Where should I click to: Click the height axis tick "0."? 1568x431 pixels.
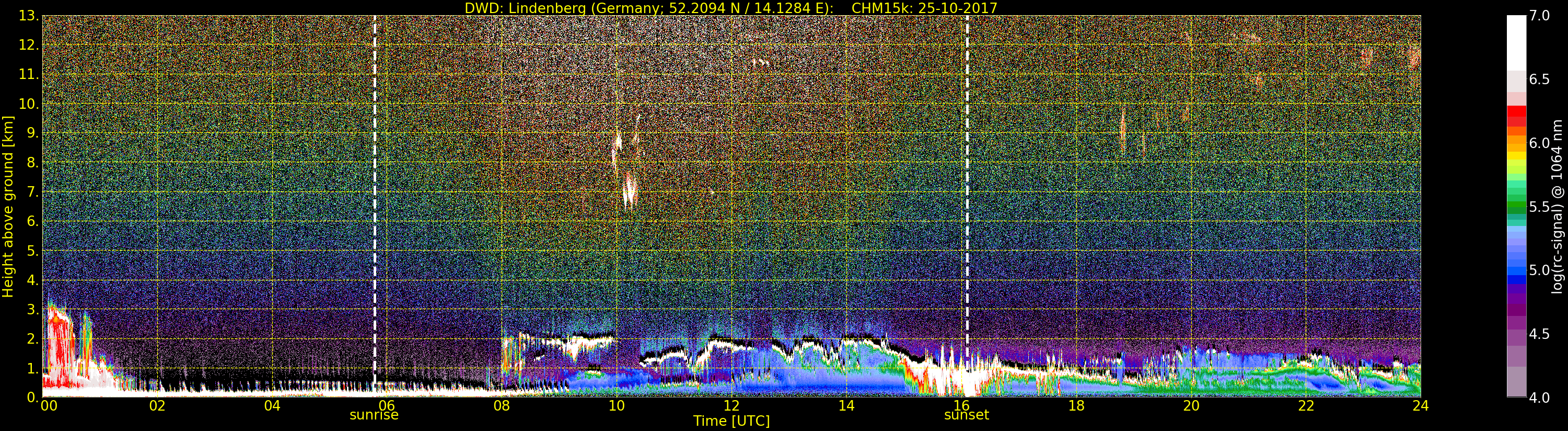pyautogui.click(x=33, y=398)
